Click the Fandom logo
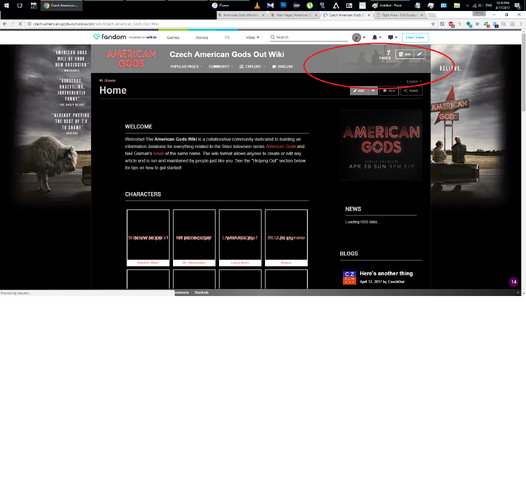This screenshot has height=480, width=526. point(110,37)
